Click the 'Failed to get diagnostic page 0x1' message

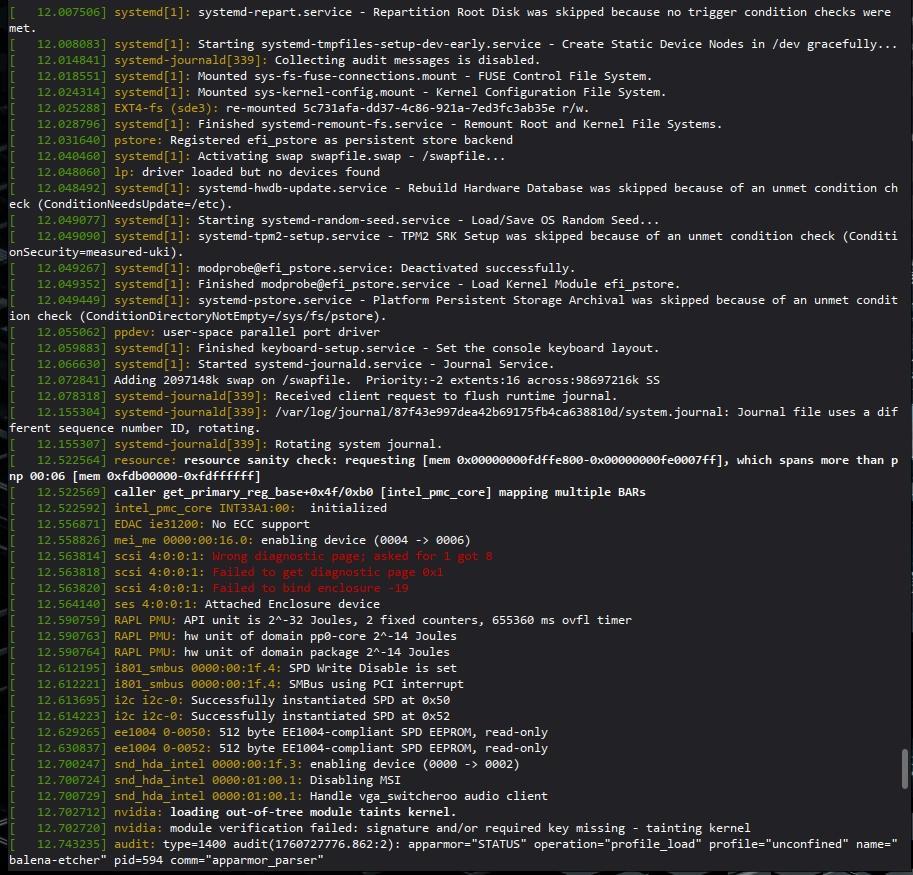(x=327, y=572)
